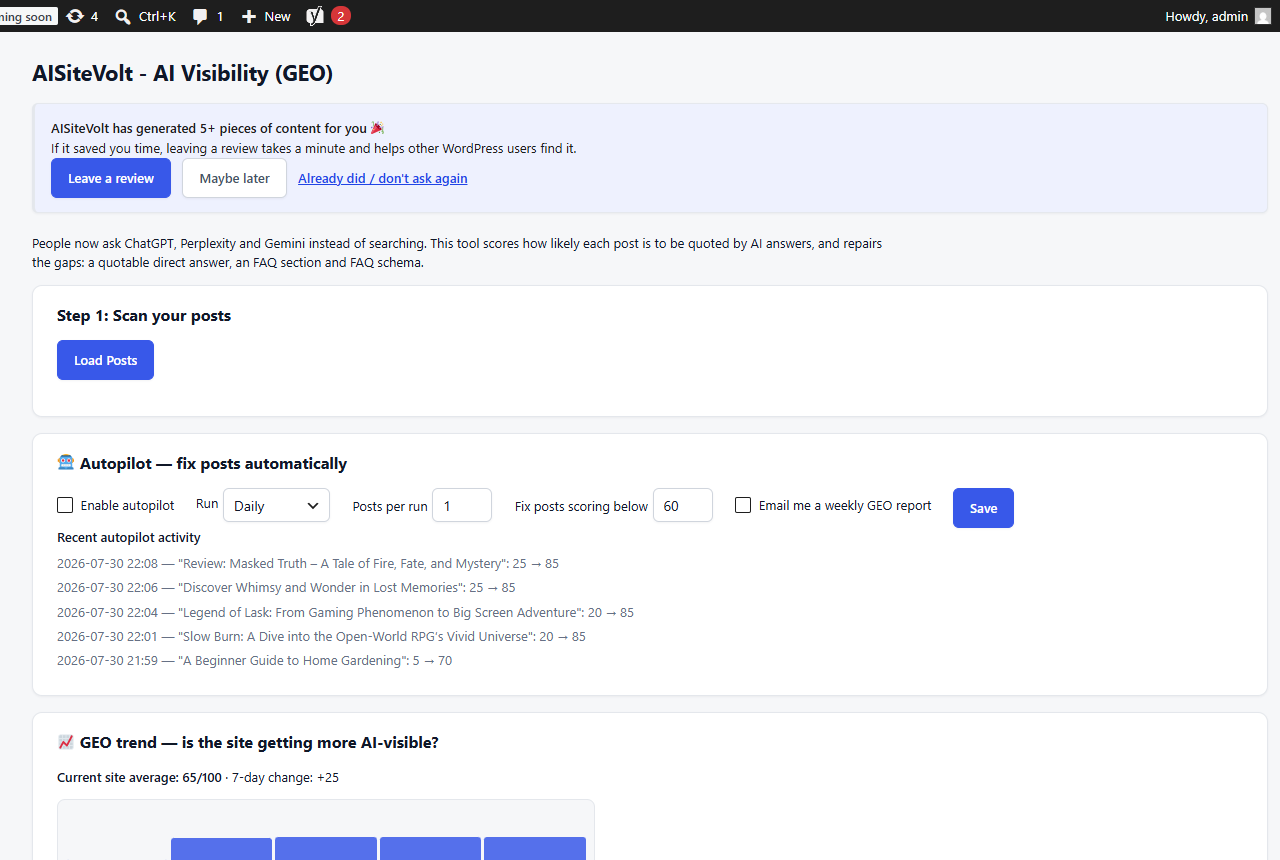Screen dimensions: 1280x860
Task: Click the updates count 4 in admin bar
Action: tap(94, 16)
